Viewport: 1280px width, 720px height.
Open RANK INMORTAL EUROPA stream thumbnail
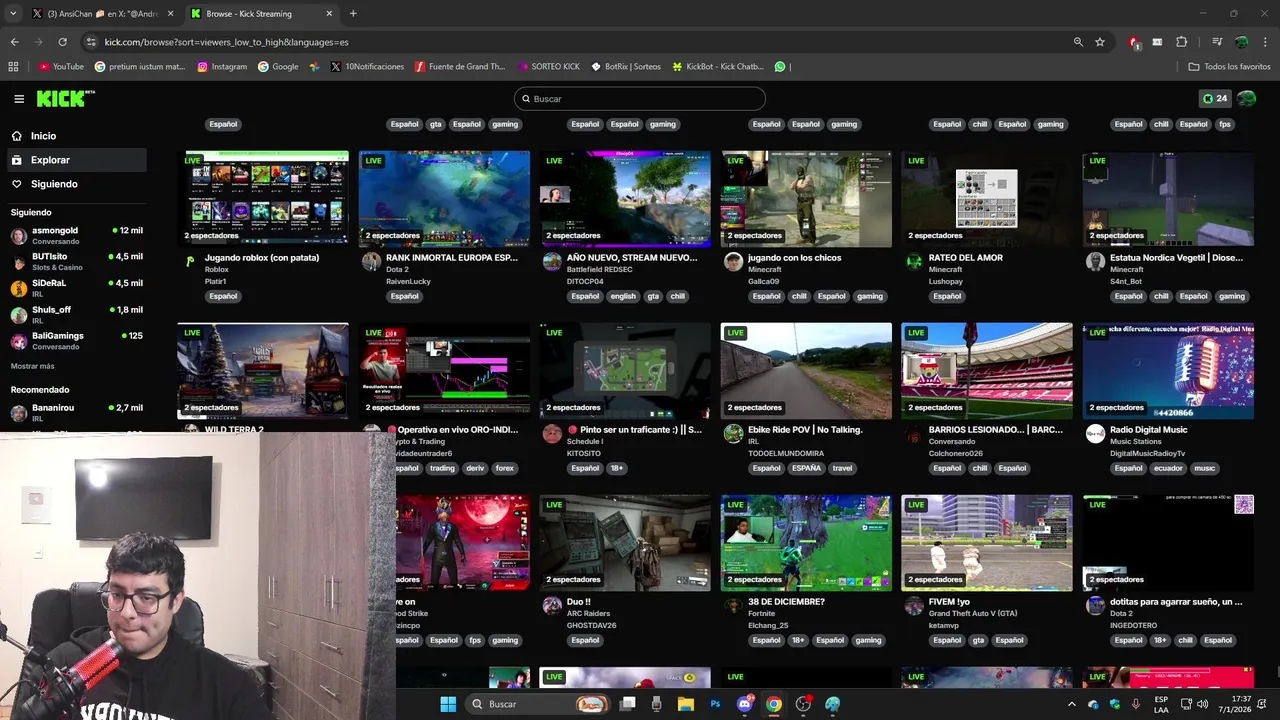click(444, 198)
